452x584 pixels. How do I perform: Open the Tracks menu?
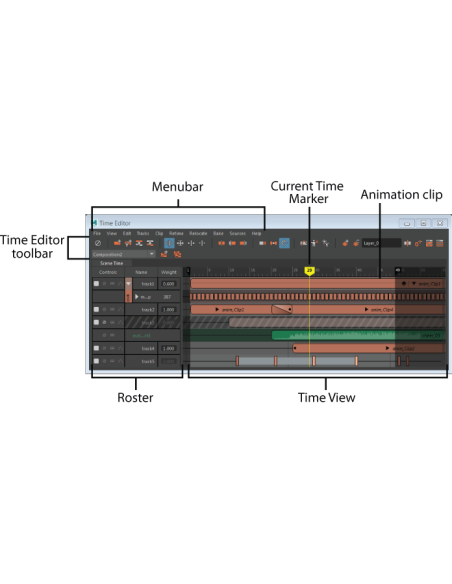pyautogui.click(x=143, y=233)
